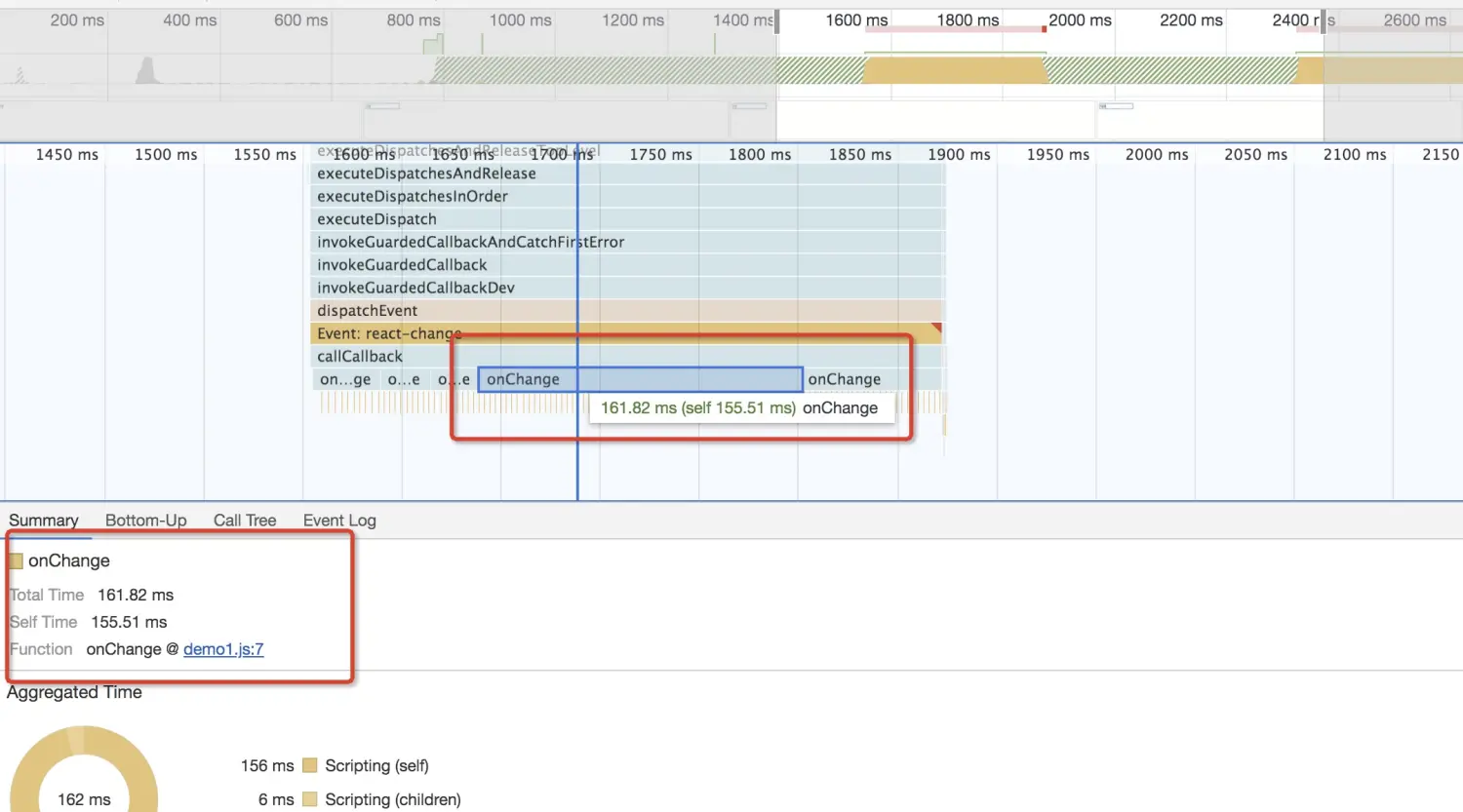
Task: Open the Summary tab
Action: coord(44,521)
